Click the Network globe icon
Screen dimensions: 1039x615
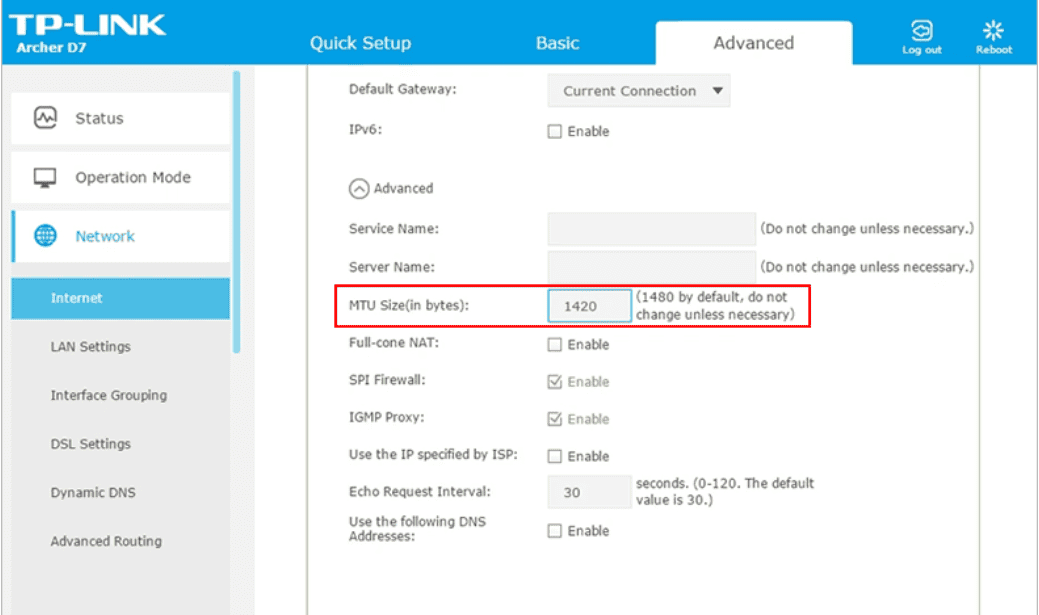coord(46,237)
